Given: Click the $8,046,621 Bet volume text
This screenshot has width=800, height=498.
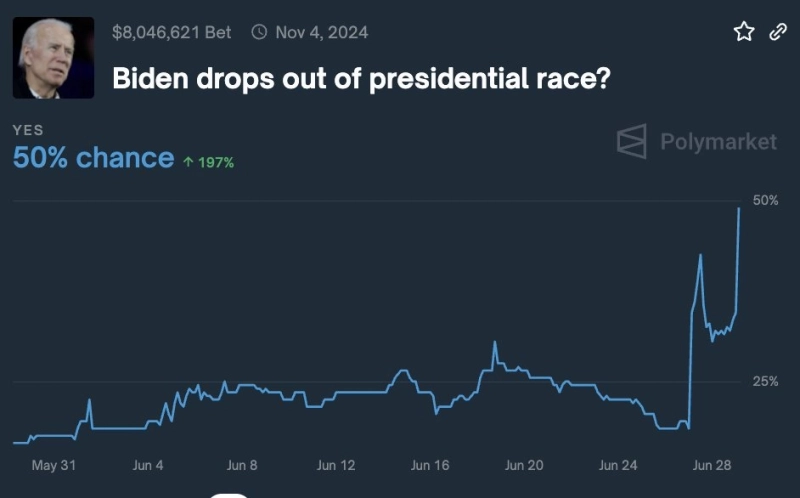Looking at the screenshot, I should coord(171,32).
